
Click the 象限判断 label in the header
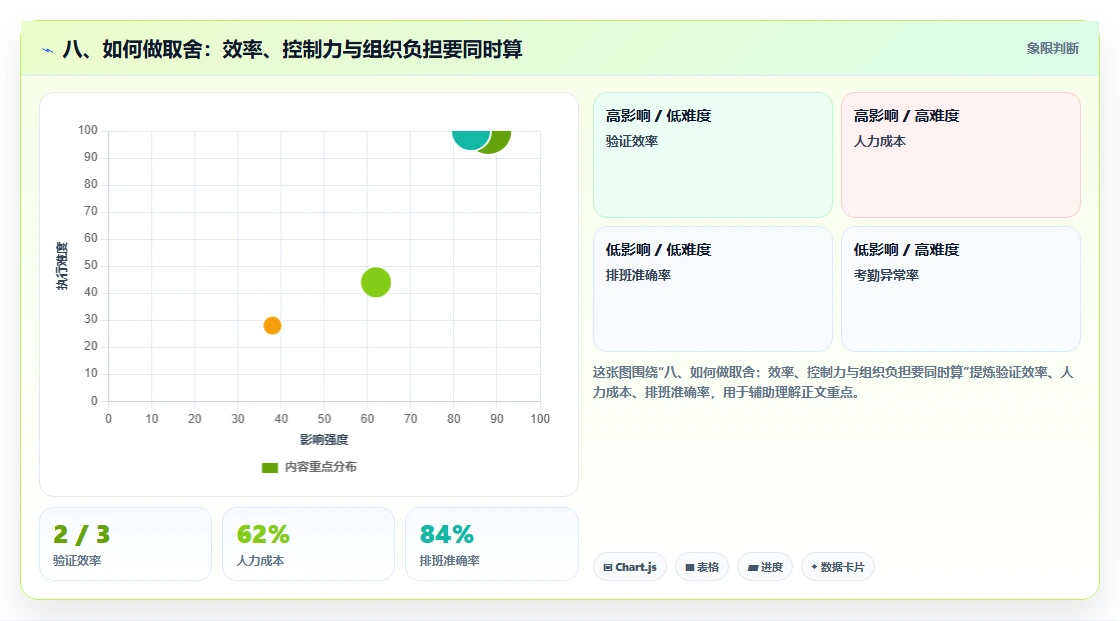1052,48
